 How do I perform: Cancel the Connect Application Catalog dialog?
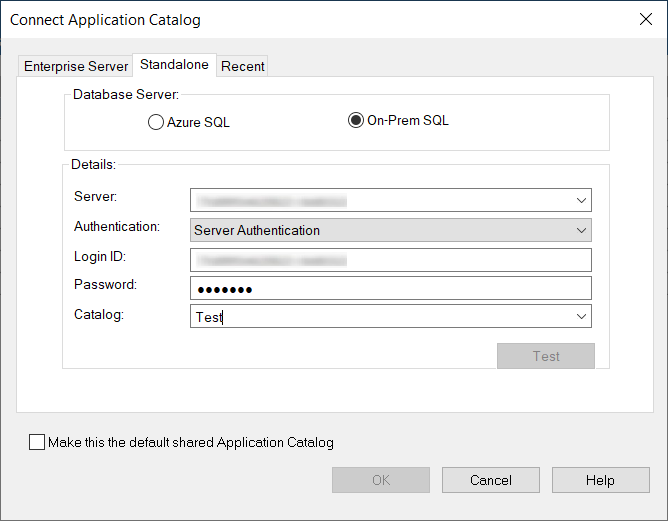click(x=491, y=480)
